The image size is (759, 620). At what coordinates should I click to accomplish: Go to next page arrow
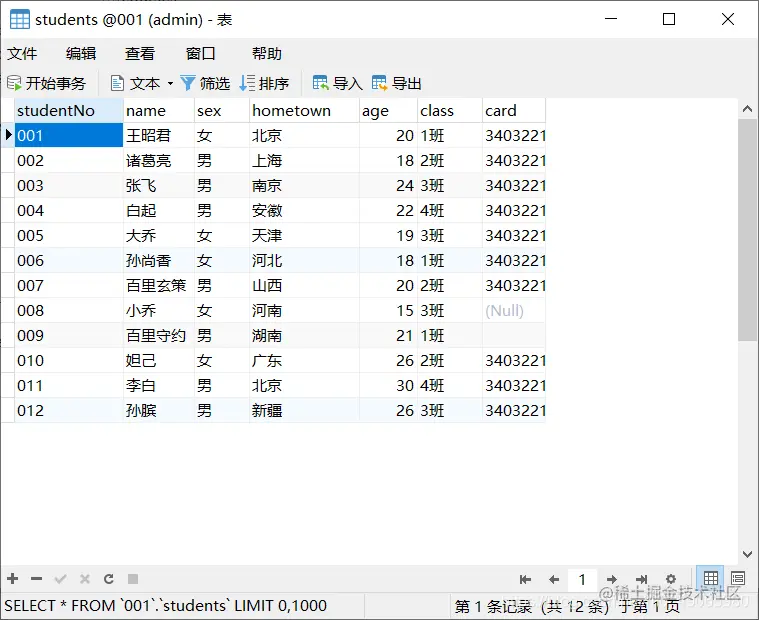(612, 579)
